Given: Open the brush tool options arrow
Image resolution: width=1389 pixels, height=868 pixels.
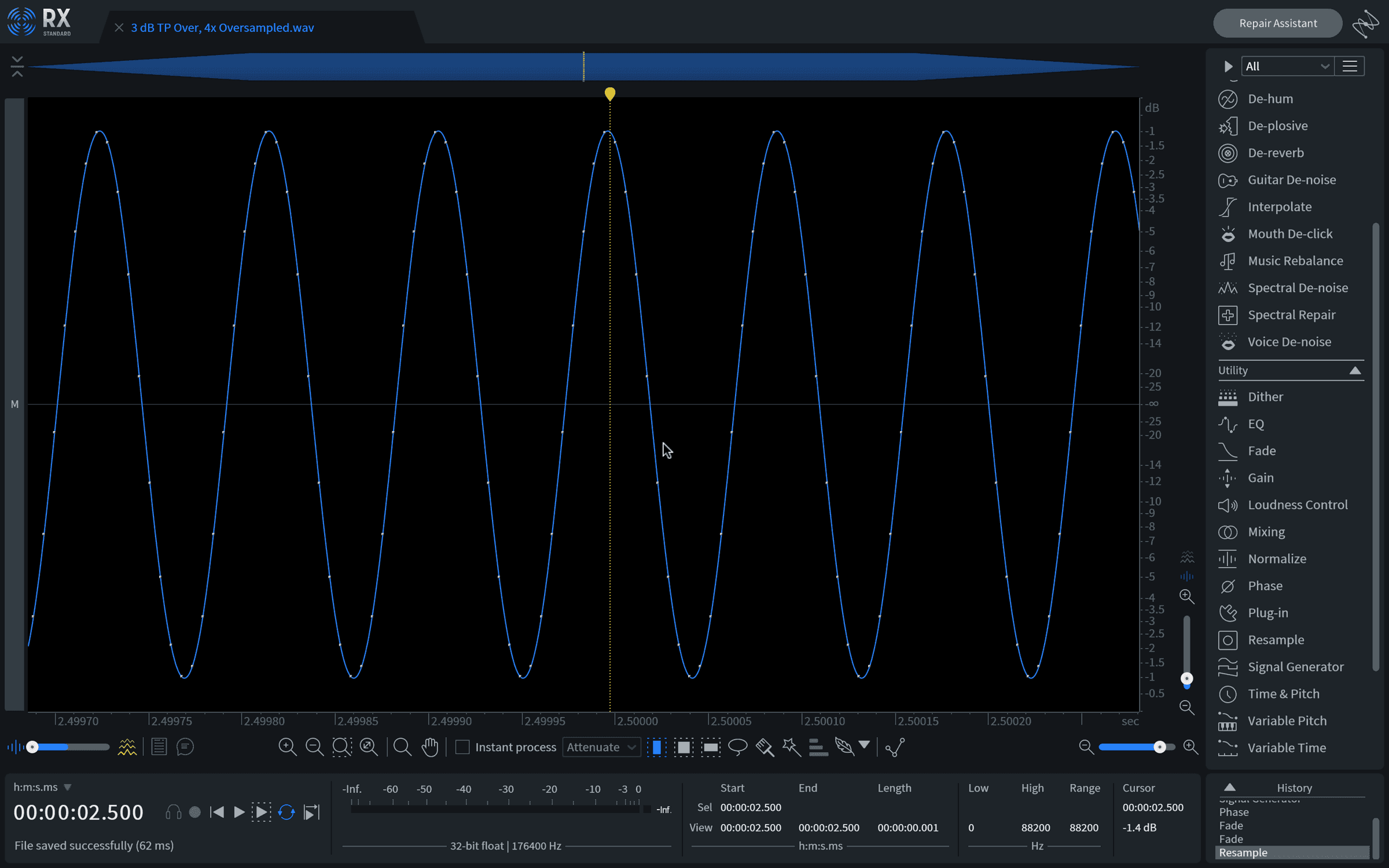Looking at the screenshot, I should (864, 745).
